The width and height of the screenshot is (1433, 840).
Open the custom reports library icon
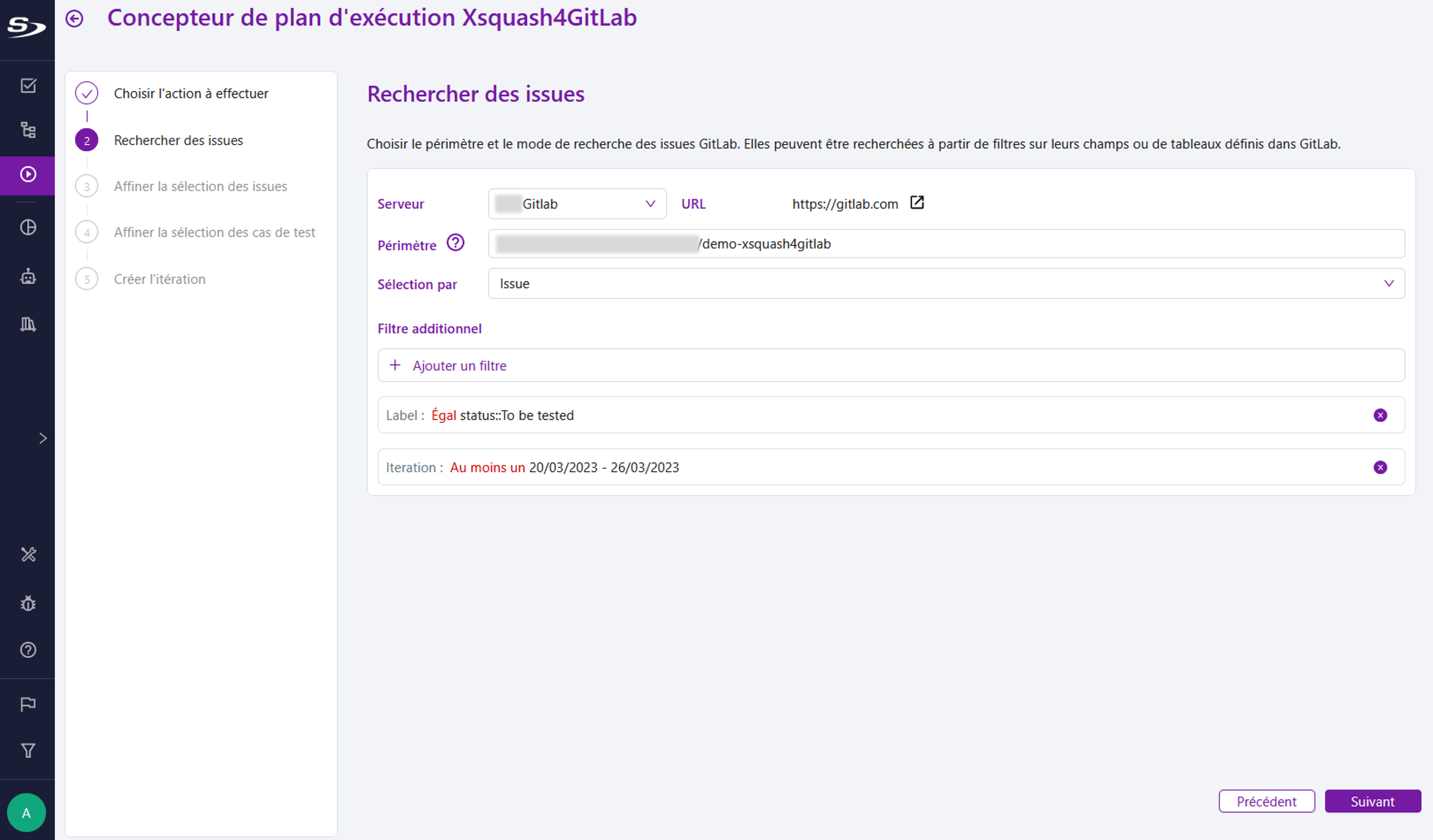pyautogui.click(x=27, y=324)
